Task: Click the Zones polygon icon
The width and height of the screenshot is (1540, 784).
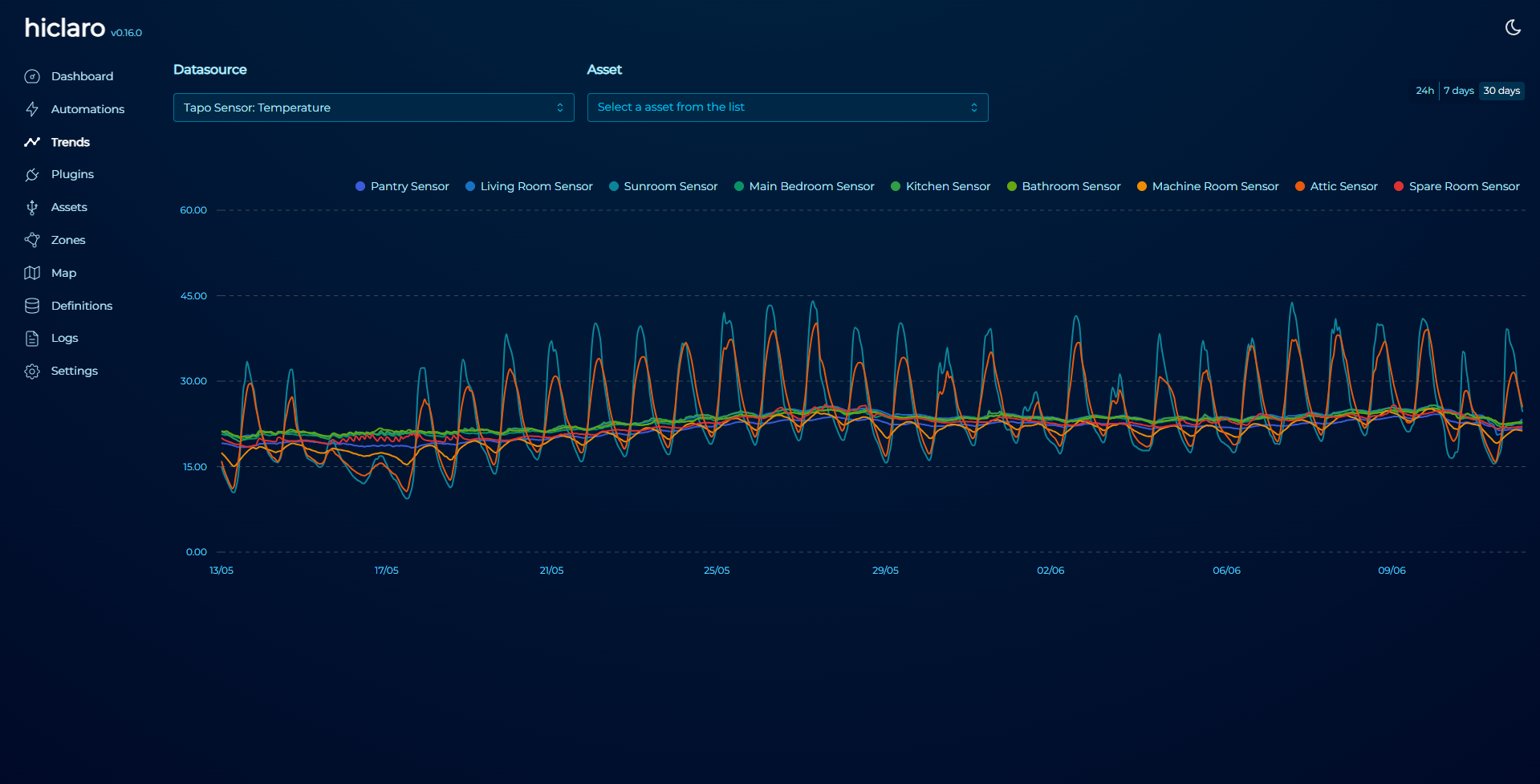Action: (x=32, y=240)
